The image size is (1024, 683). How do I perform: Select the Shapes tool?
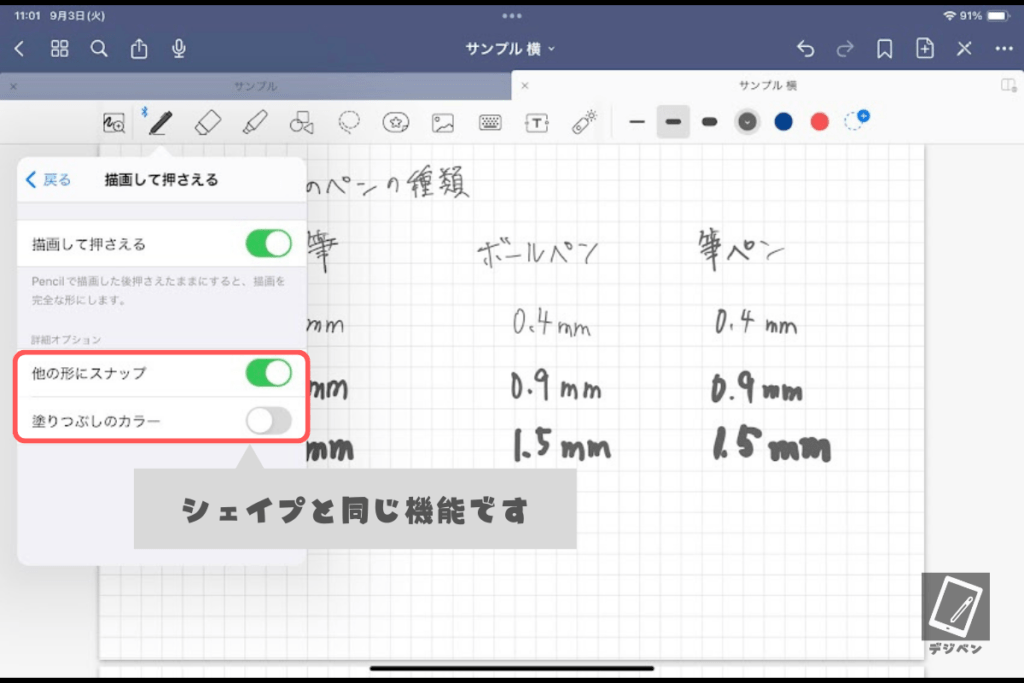click(302, 123)
